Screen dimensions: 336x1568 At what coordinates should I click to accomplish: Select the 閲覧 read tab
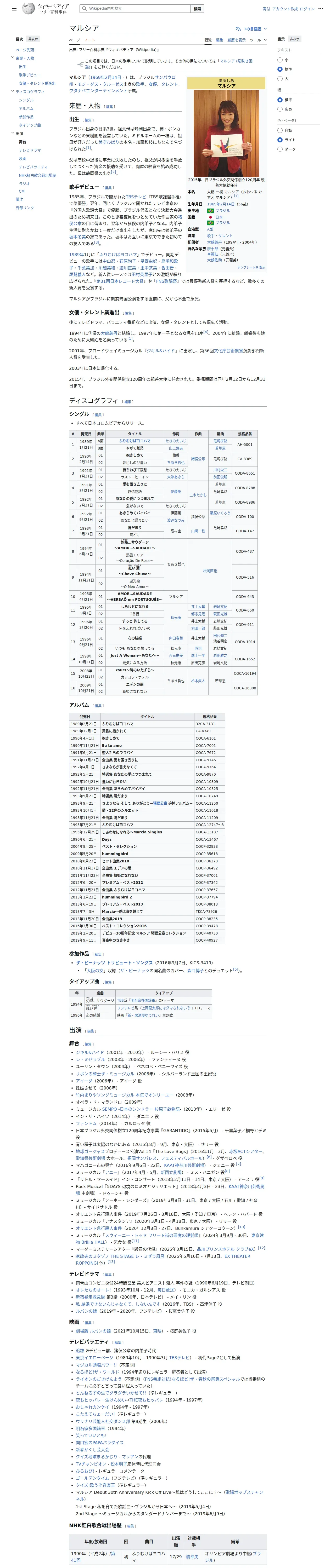click(208, 40)
